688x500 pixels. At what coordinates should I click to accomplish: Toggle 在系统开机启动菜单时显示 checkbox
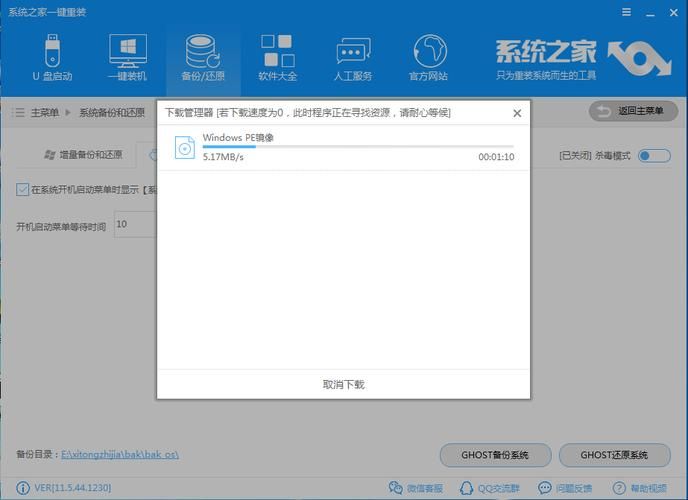tap(22, 189)
